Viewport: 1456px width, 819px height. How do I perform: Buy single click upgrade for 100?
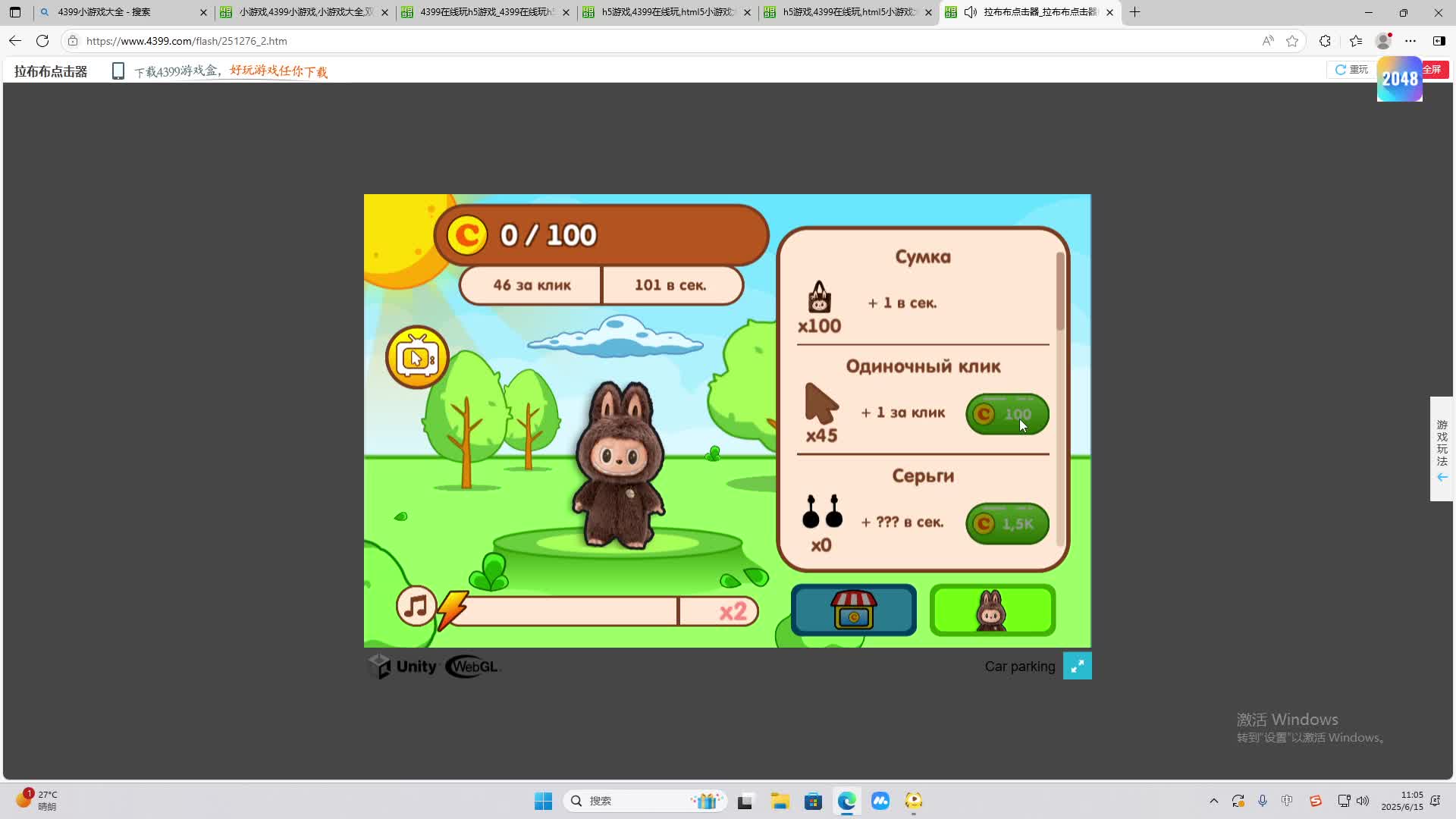pos(1006,414)
